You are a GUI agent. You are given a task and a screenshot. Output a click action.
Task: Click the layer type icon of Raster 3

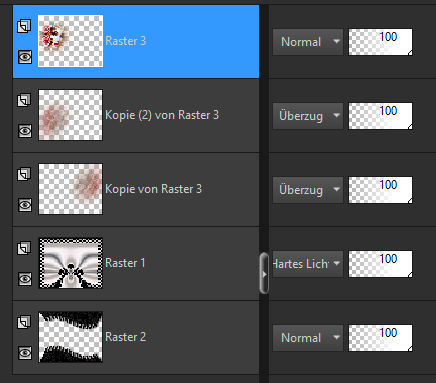point(24,26)
